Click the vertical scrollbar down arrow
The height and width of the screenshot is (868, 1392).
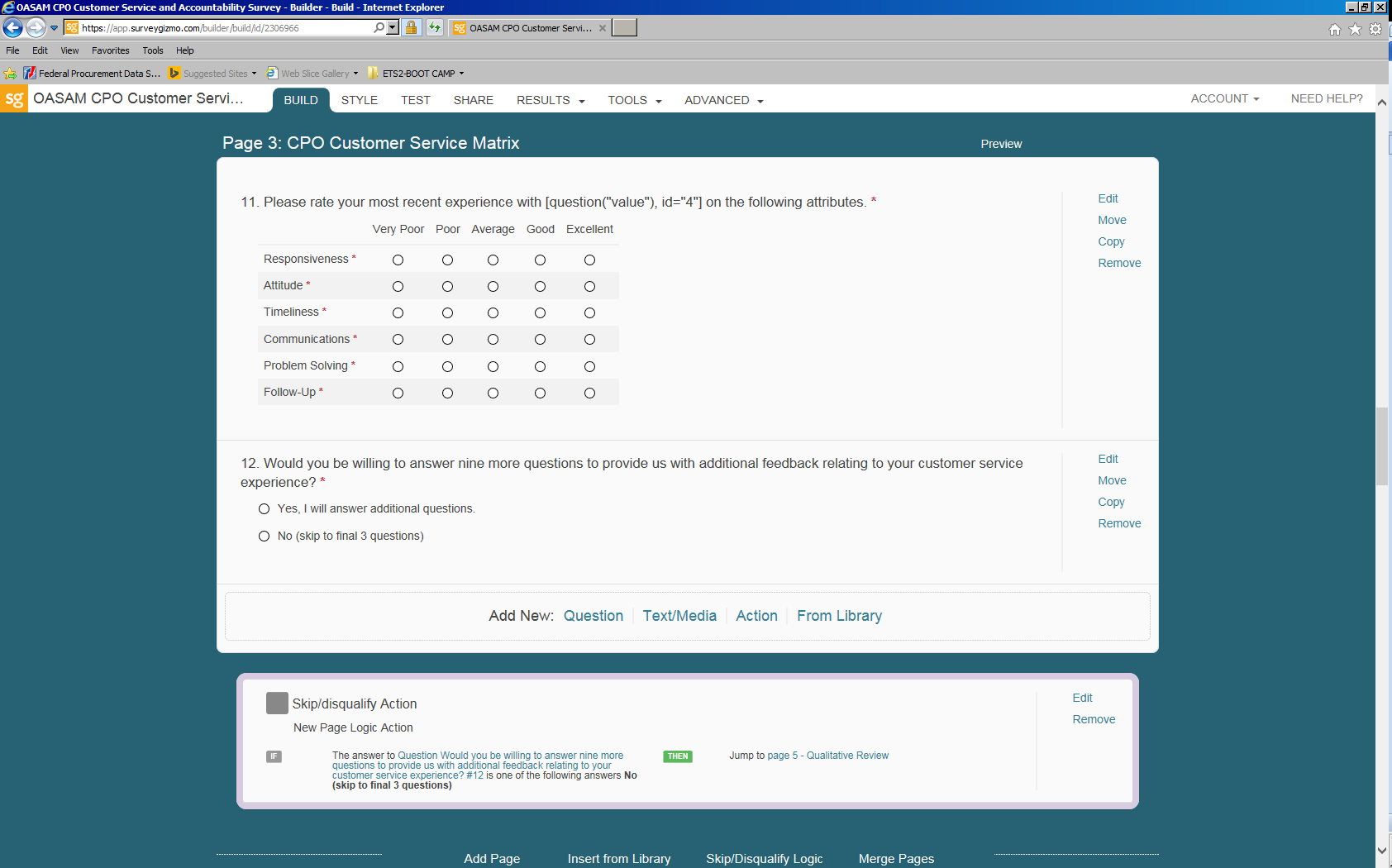(1382, 850)
